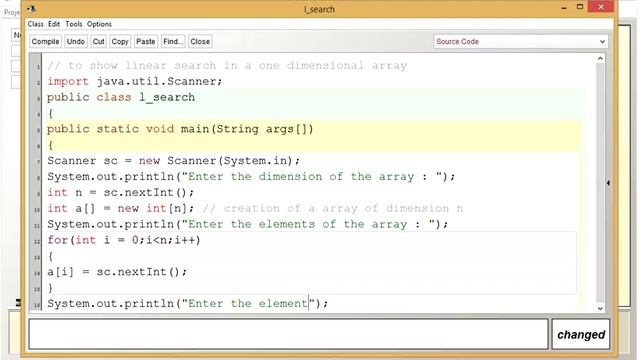640x360 pixels.
Task: Click line number 16 in the gutter
Action: tap(37, 305)
